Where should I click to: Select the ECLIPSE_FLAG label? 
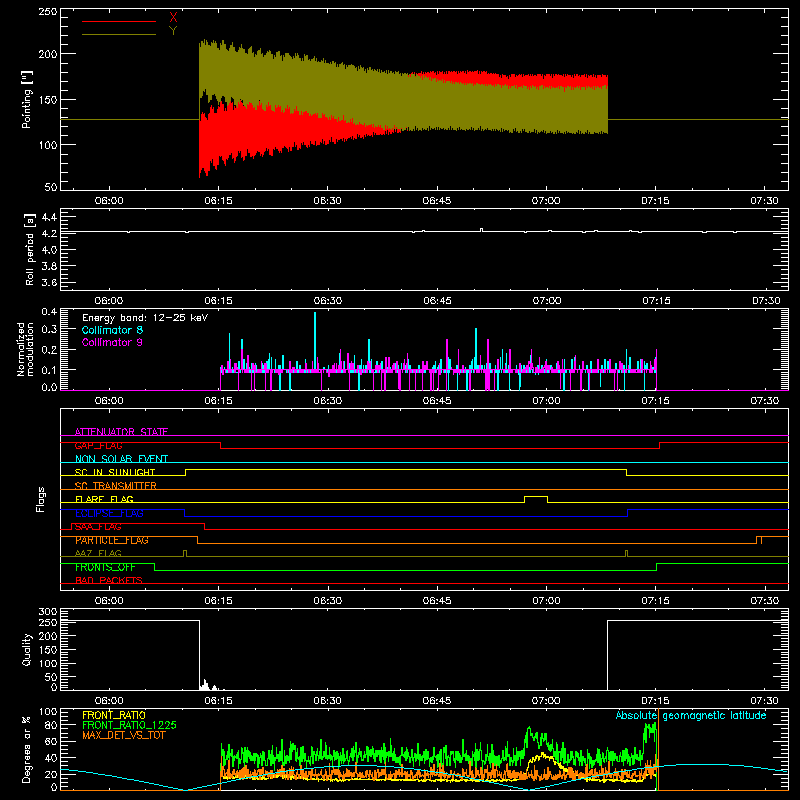coord(109,513)
